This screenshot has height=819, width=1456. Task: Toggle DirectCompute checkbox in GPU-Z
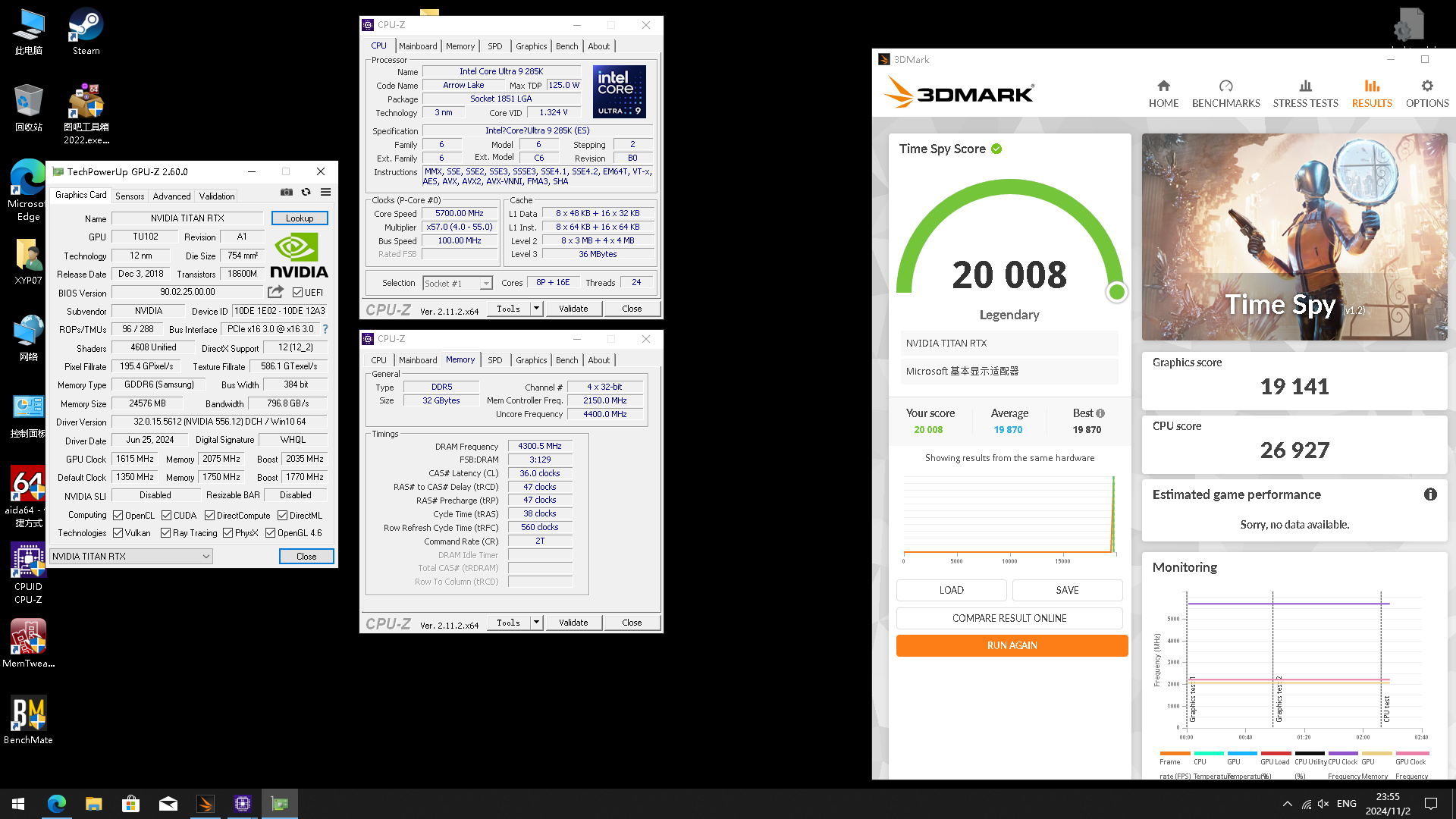pyautogui.click(x=209, y=516)
